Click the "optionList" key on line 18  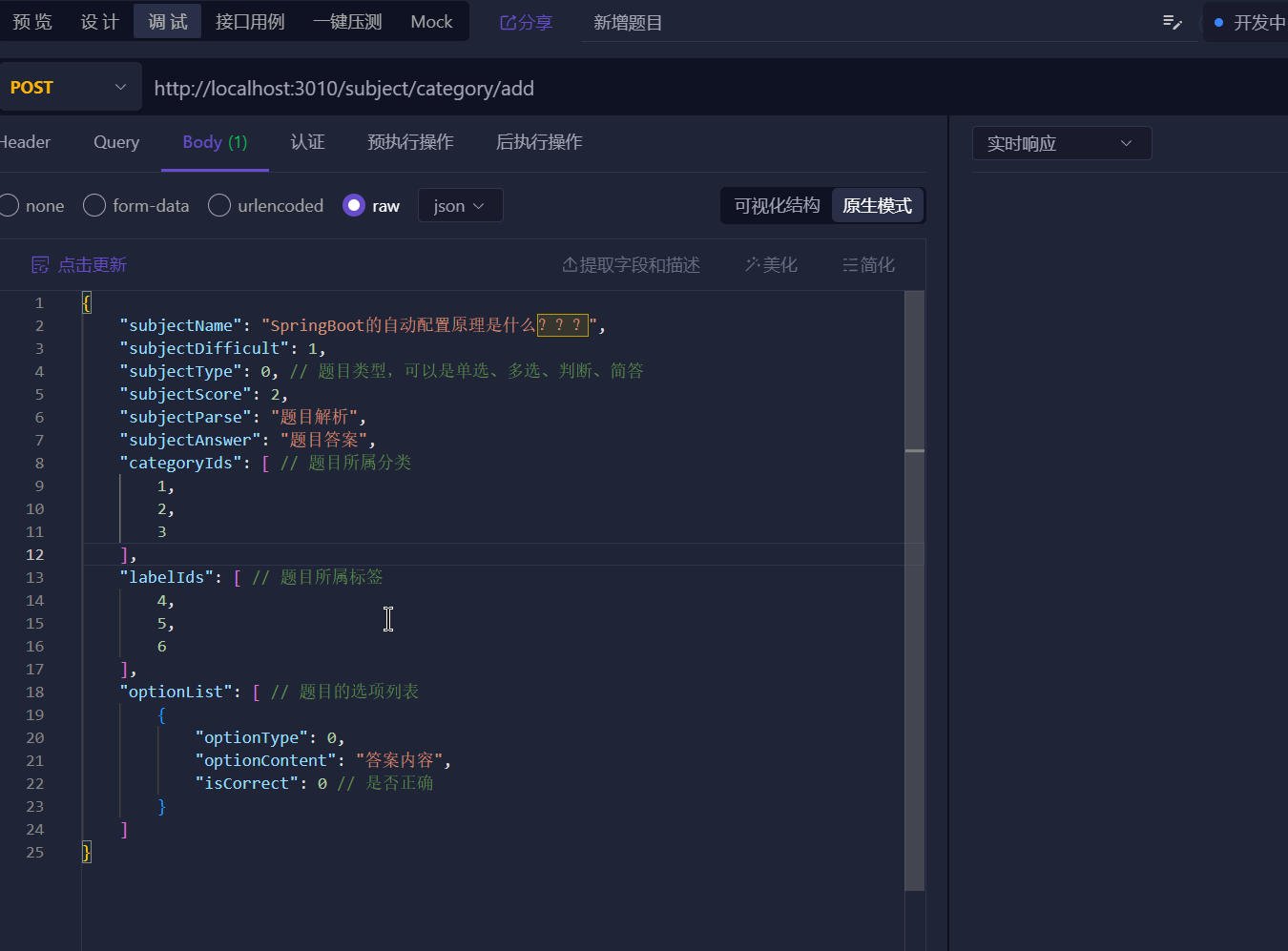pos(177,692)
